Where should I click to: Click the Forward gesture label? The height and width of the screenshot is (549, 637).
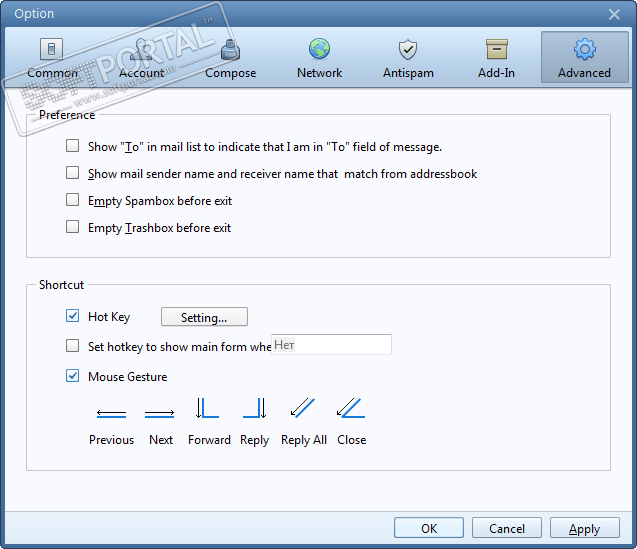click(x=209, y=440)
